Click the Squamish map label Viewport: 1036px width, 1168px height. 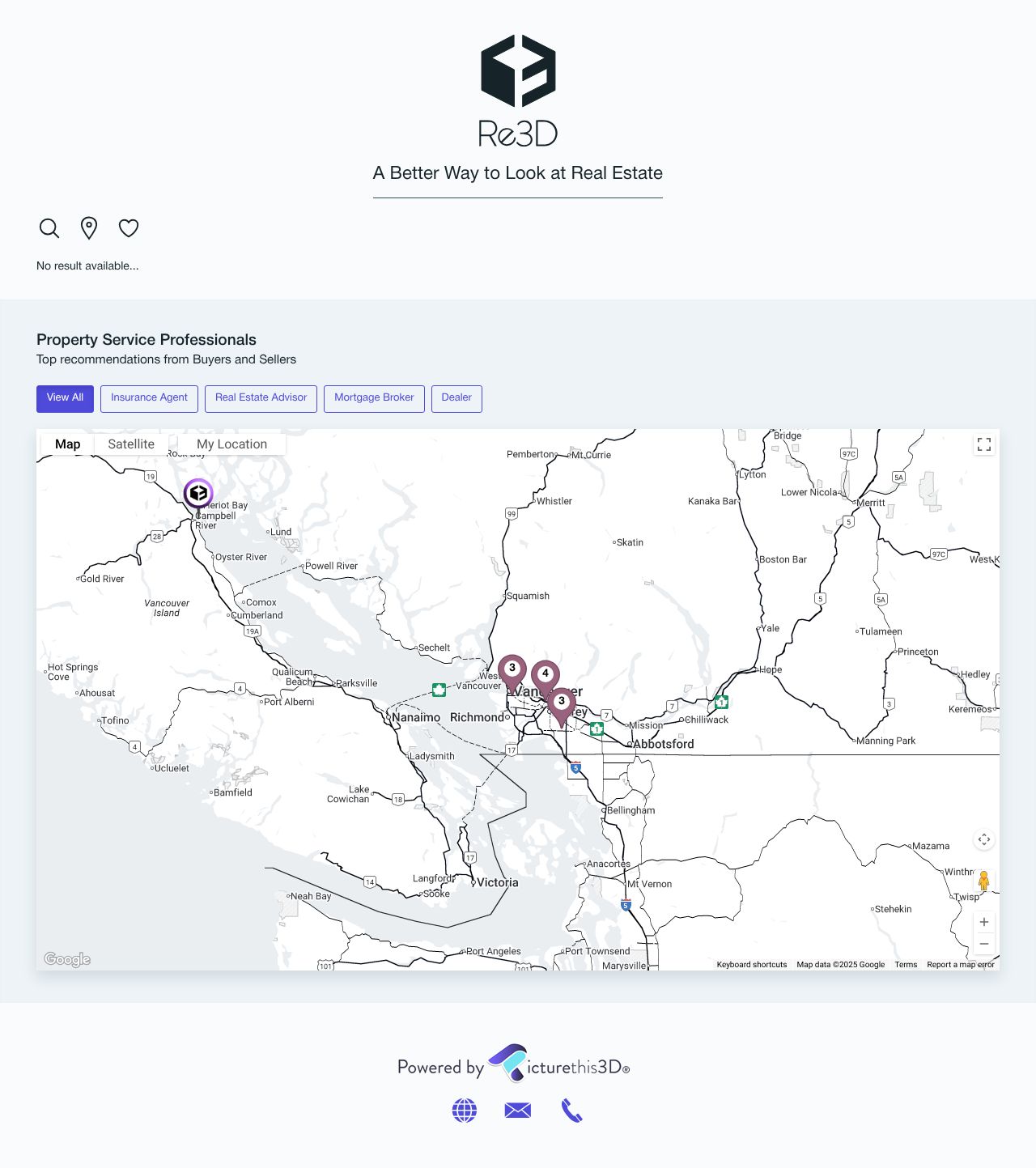point(528,596)
